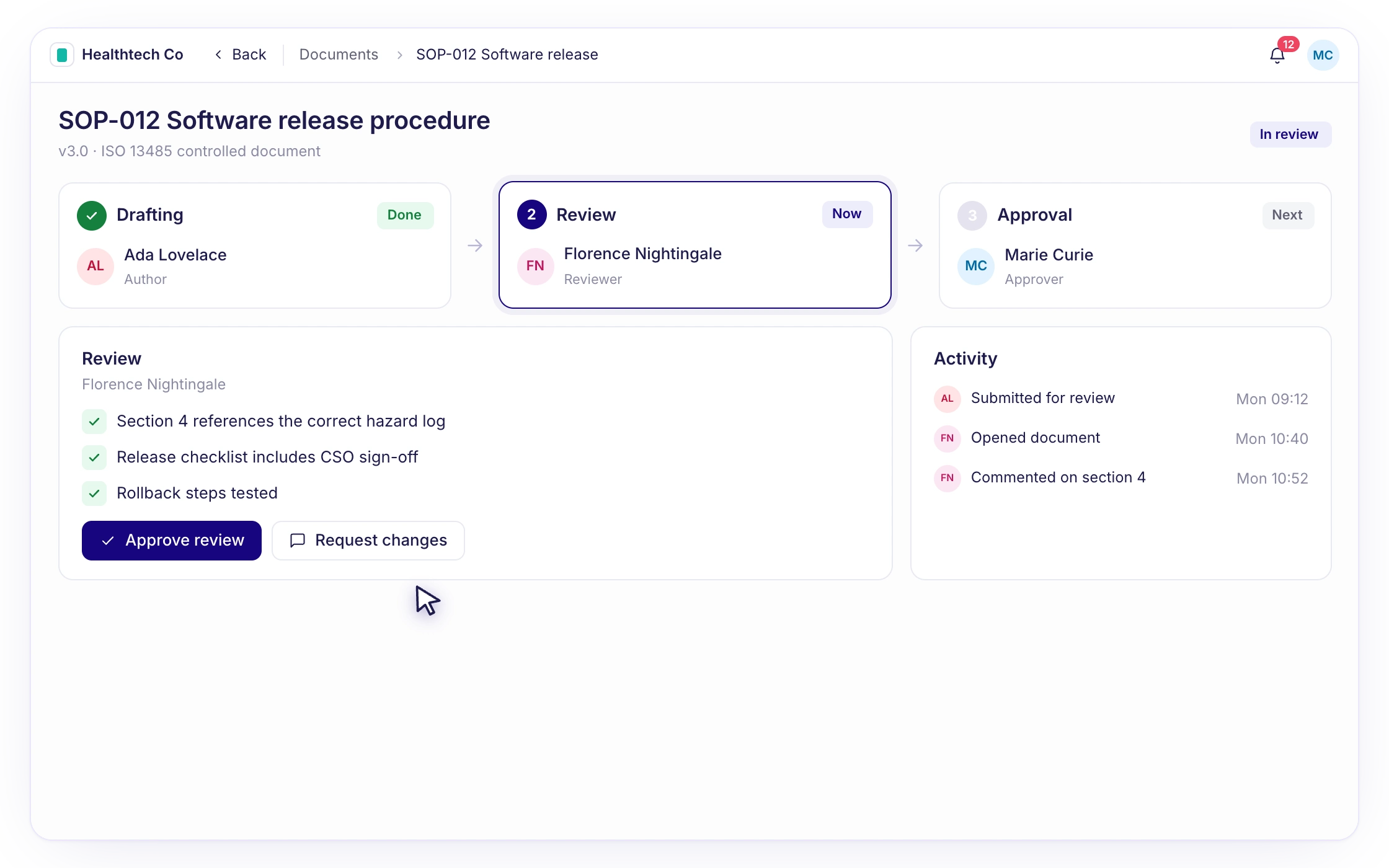Click the Ada Lovelace author name
Image resolution: width=1389 pixels, height=868 pixels.
click(x=175, y=255)
